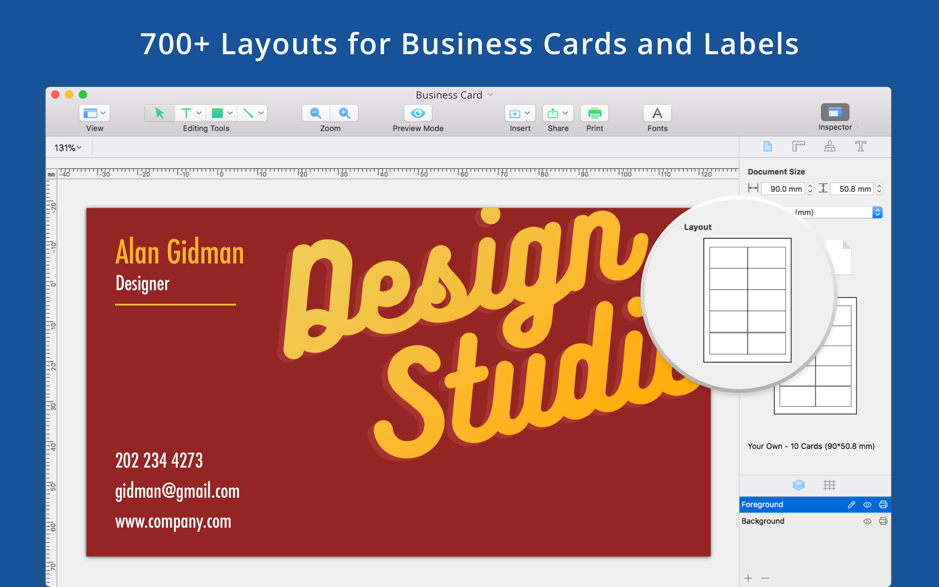939x587 pixels.
Task: Open the Fonts panel
Action: click(657, 113)
